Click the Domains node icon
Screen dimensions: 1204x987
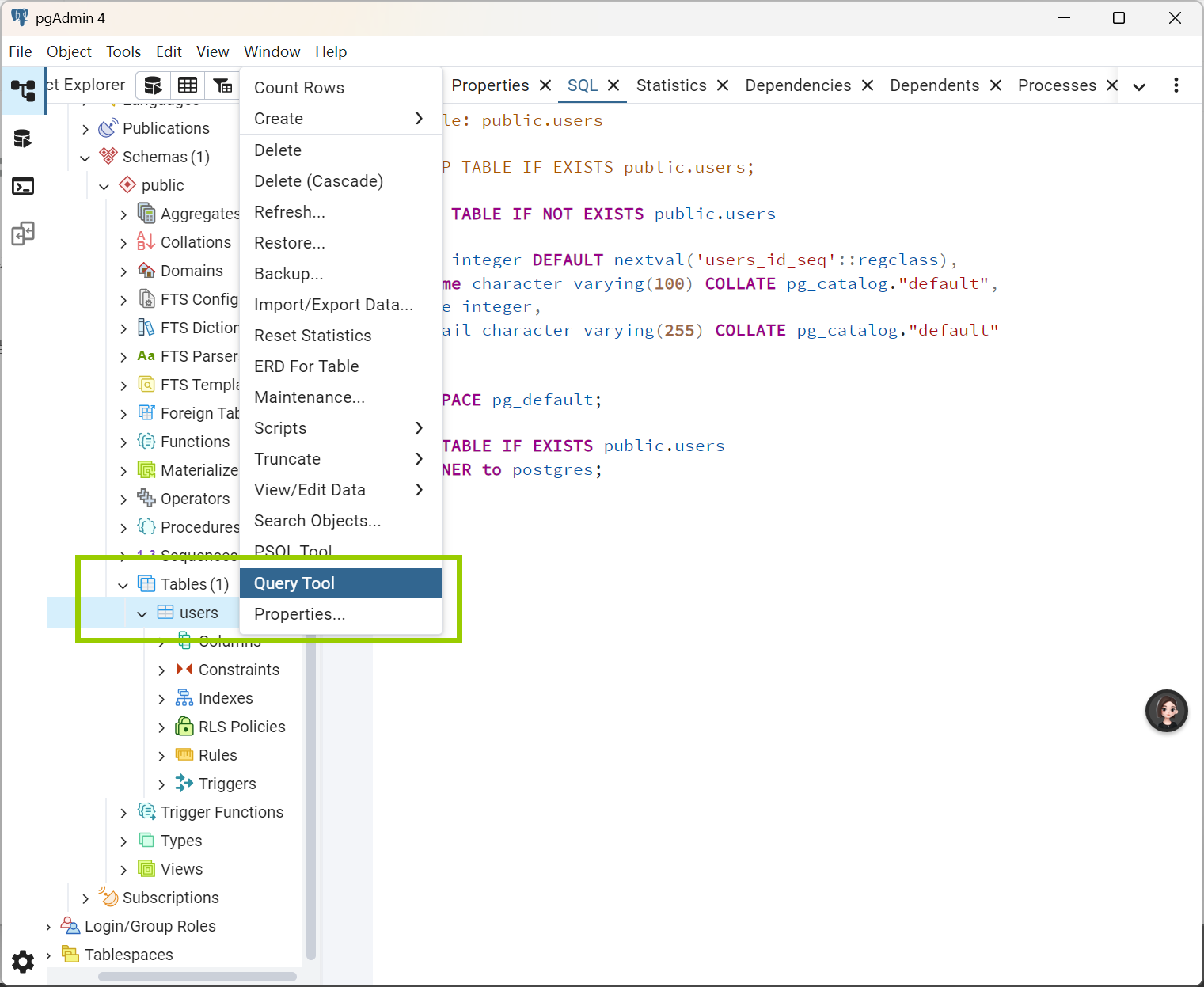click(146, 271)
